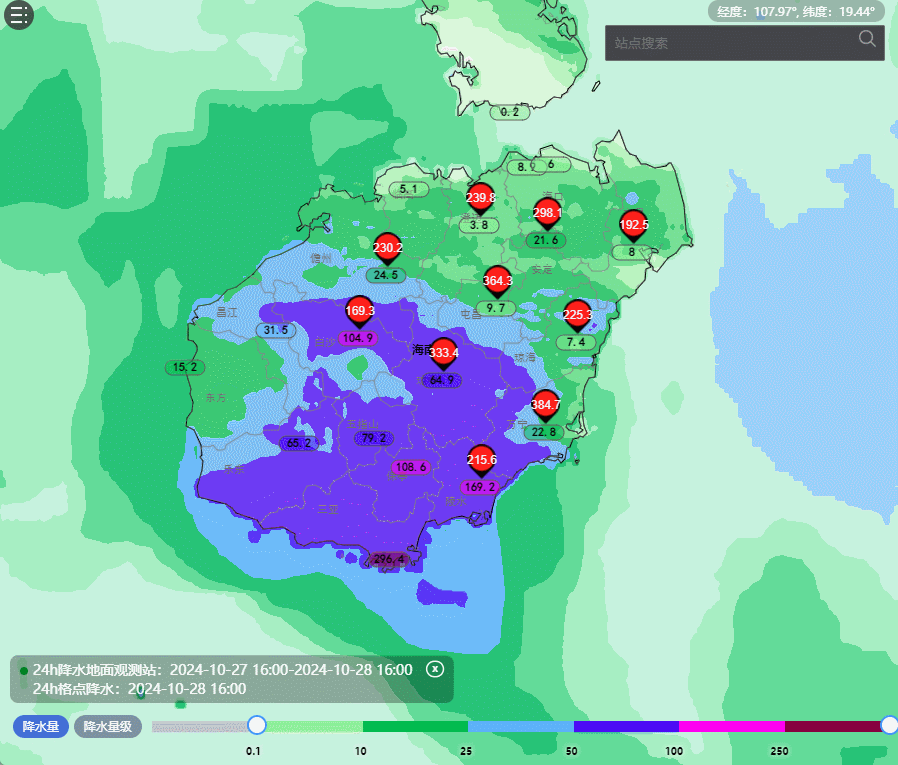The width and height of the screenshot is (898, 765).
Task: Click the 298.1 station marker
Action: (x=547, y=213)
